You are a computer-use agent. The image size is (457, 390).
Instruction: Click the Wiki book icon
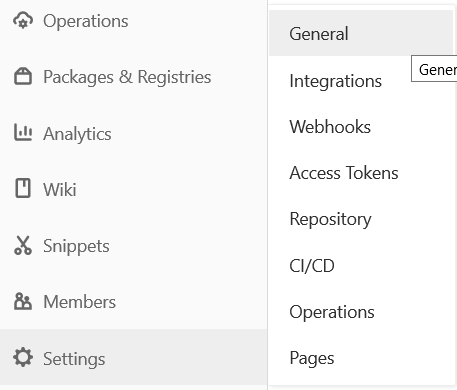point(23,188)
